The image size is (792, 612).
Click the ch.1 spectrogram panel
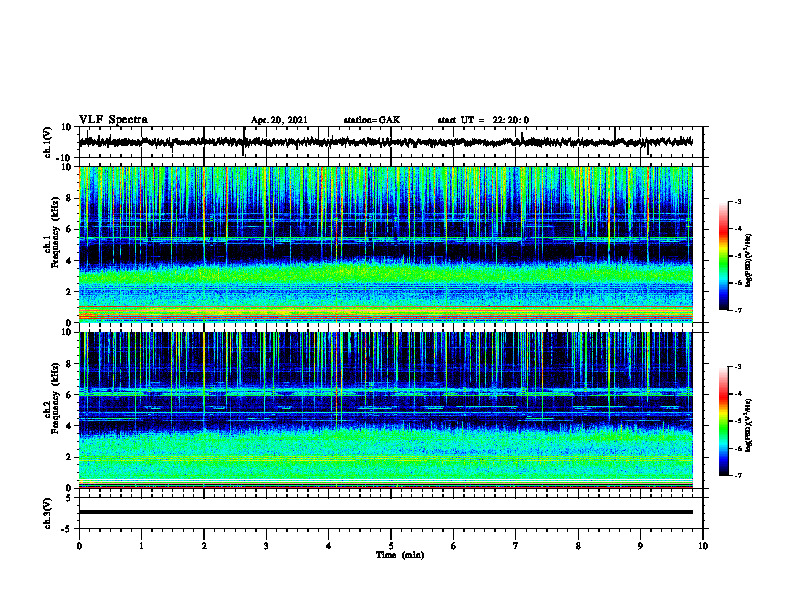[x=386, y=244]
